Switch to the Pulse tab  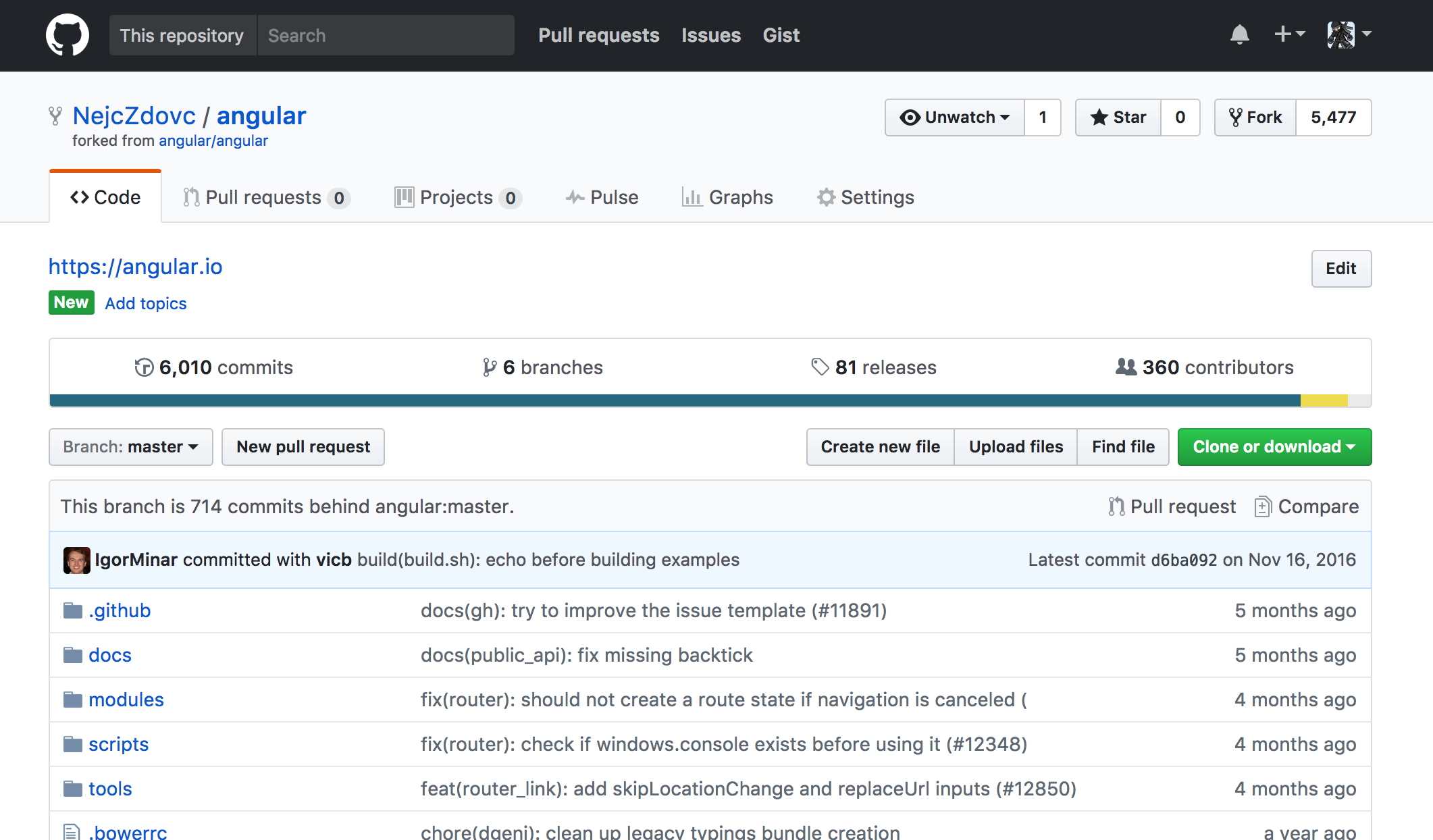pyautogui.click(x=602, y=197)
